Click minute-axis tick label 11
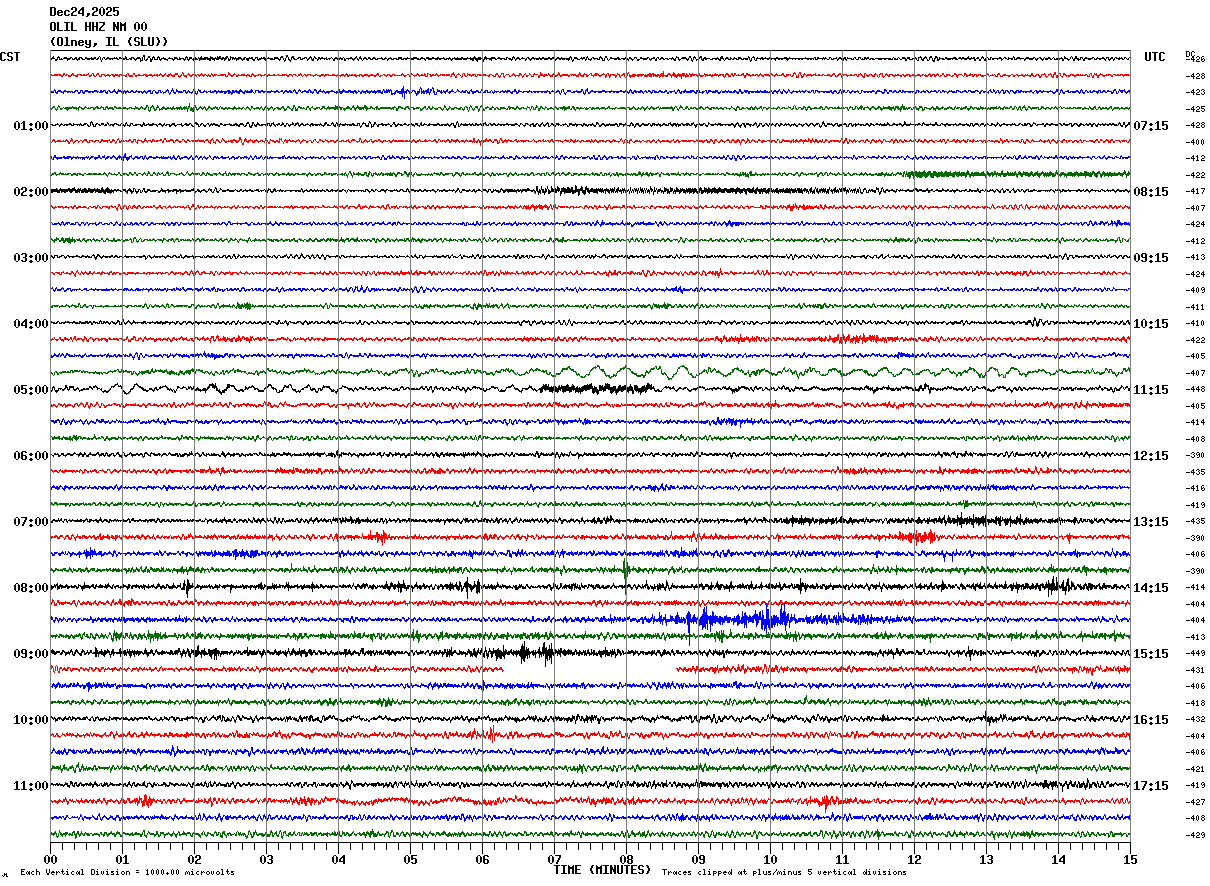This screenshot has width=1210, height=886. 842,859
